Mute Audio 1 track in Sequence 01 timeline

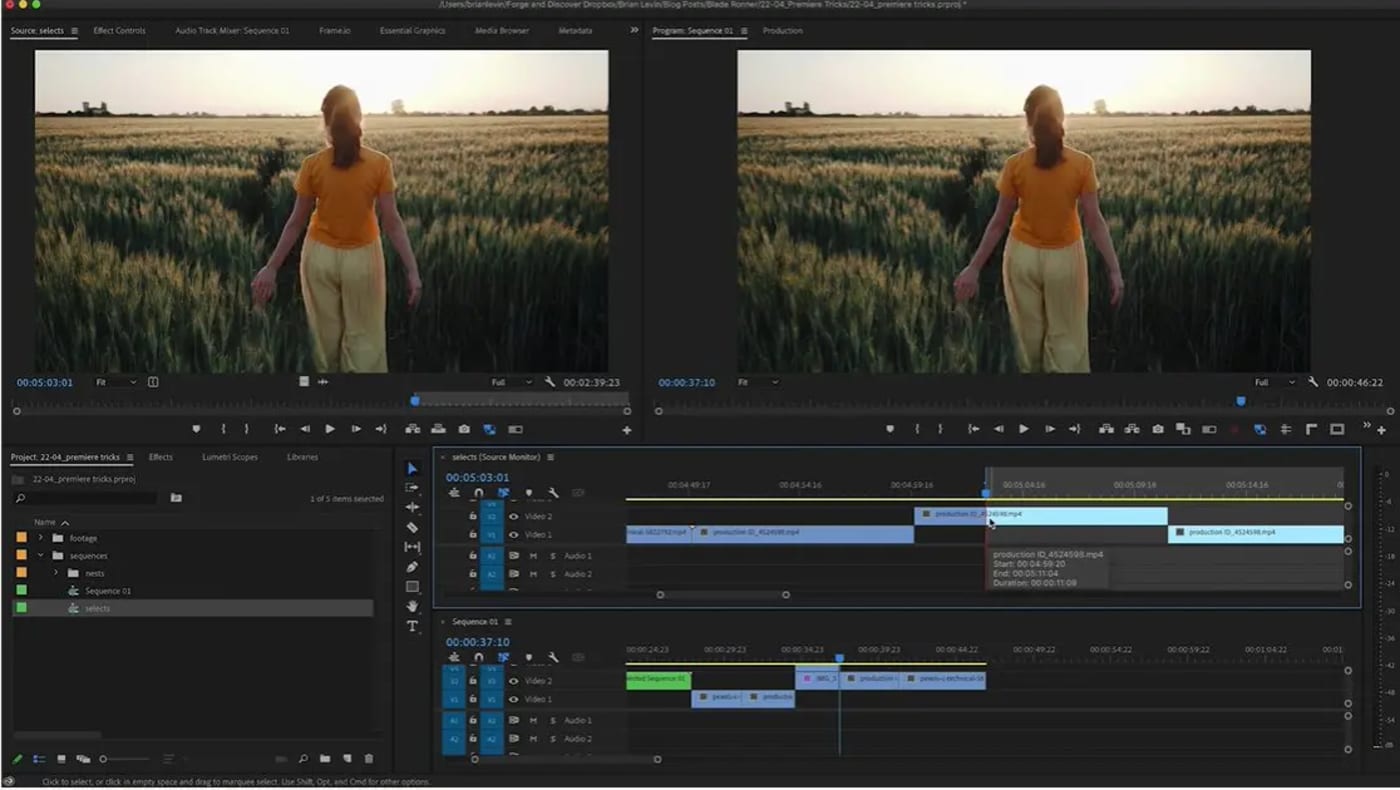pyautogui.click(x=533, y=720)
